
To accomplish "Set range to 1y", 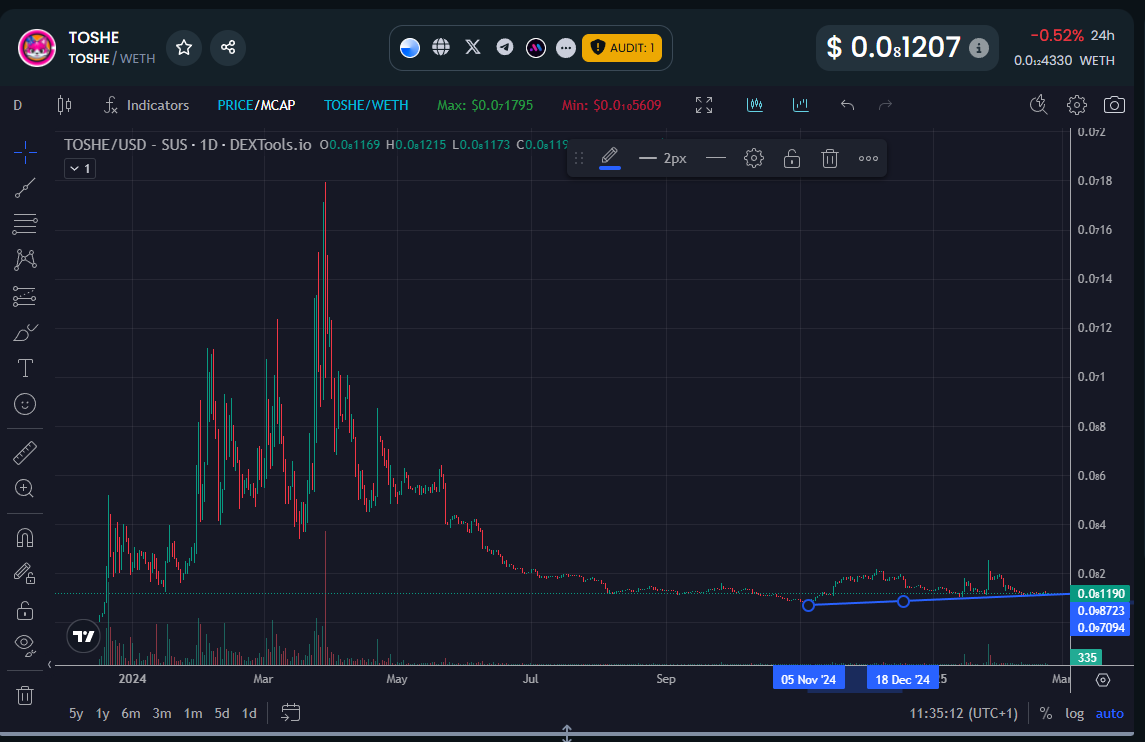I will click(x=103, y=714).
